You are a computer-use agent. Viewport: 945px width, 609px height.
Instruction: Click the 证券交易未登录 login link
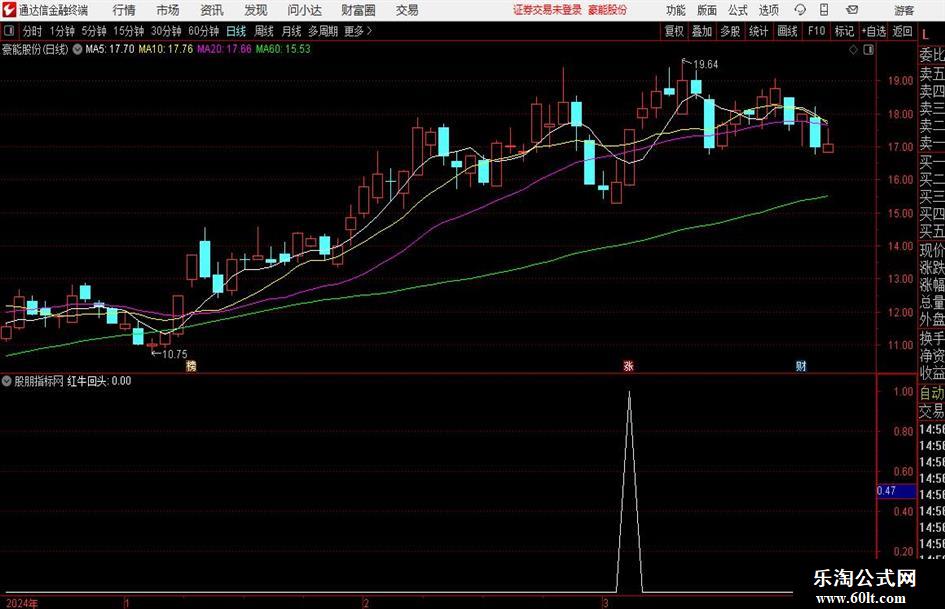[x=547, y=10]
